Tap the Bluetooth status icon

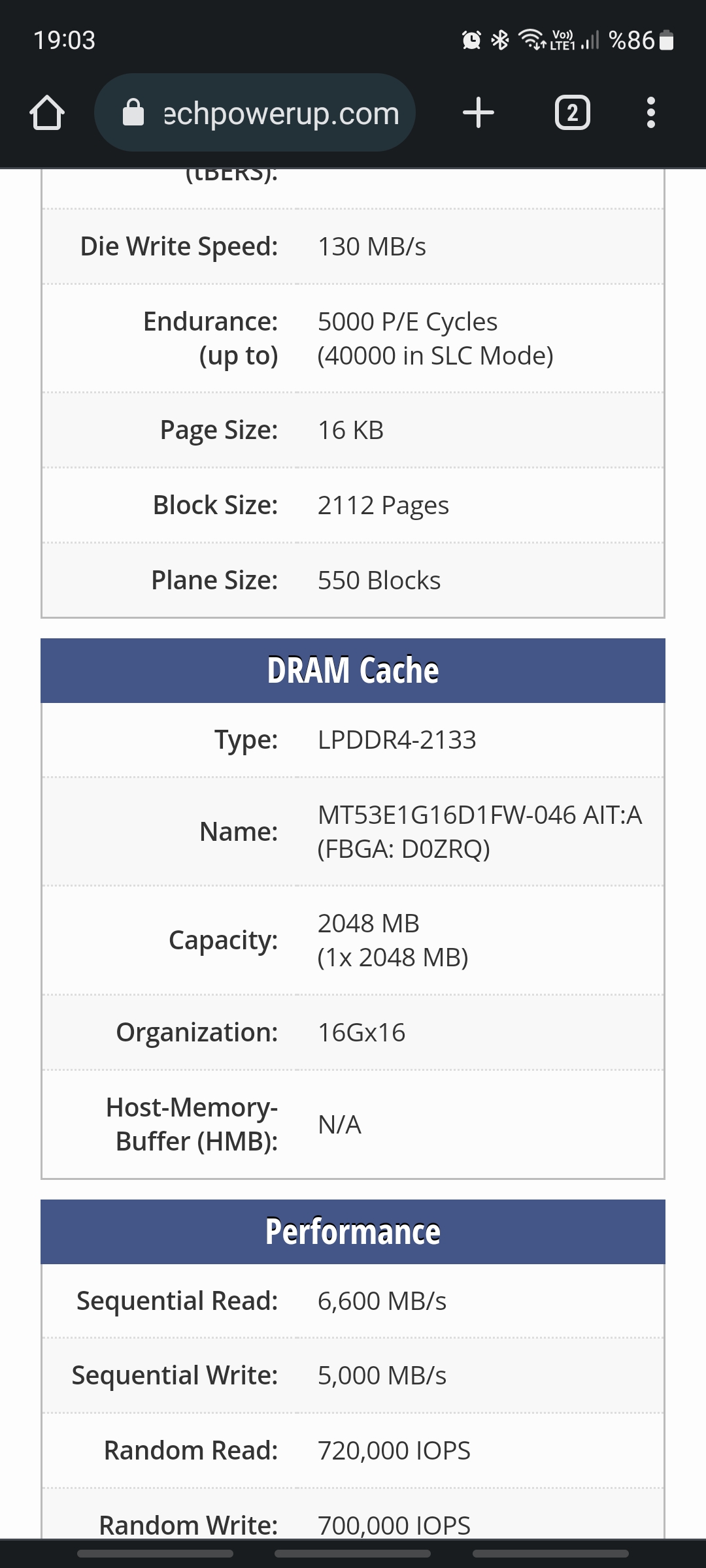500,41
